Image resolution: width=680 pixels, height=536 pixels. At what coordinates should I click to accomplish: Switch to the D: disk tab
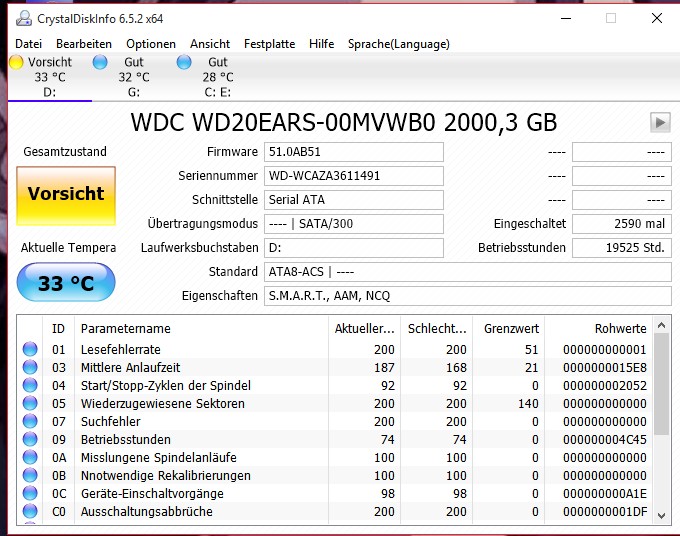point(50,77)
